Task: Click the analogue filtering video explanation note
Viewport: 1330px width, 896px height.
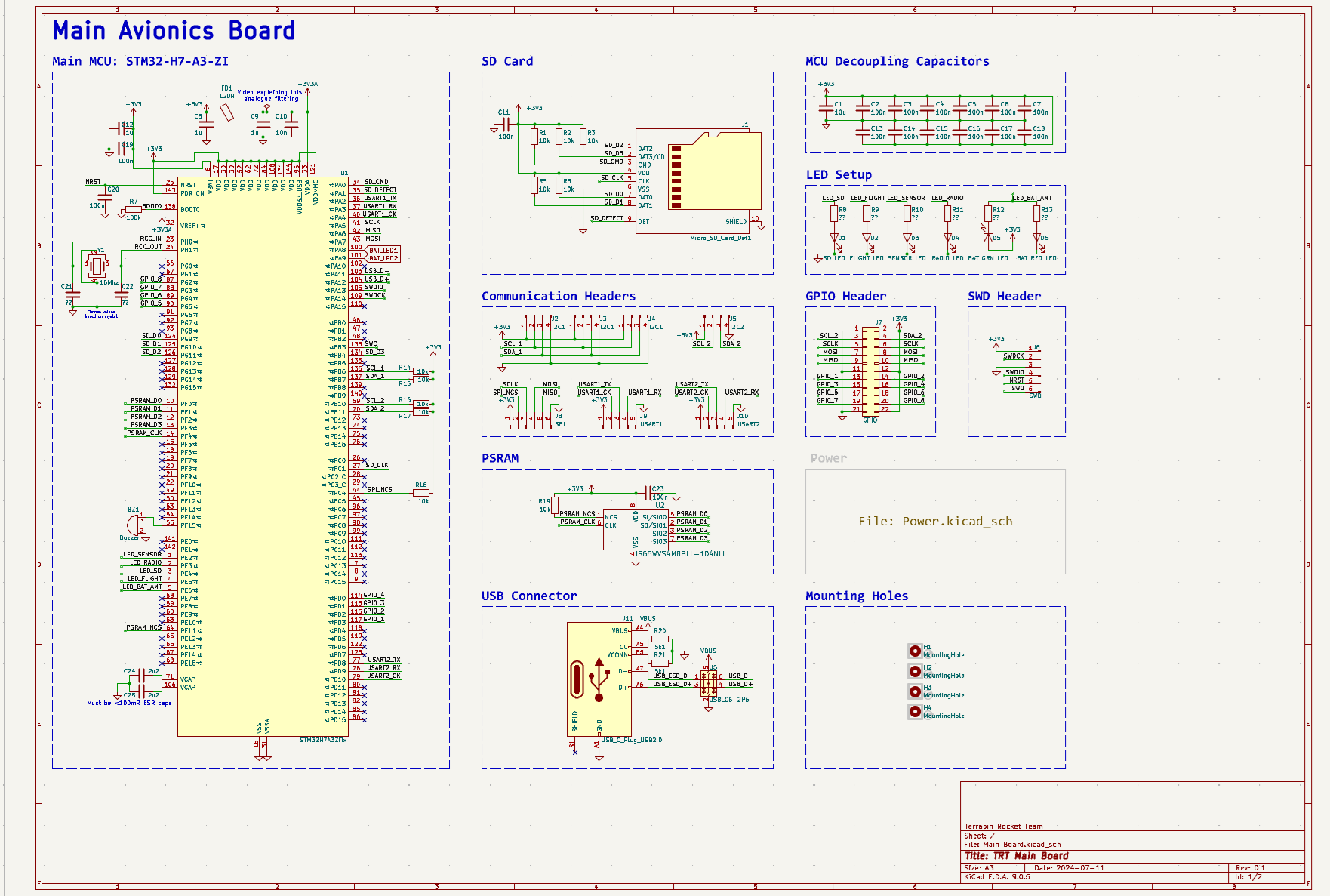Action: pyautogui.click(x=269, y=94)
